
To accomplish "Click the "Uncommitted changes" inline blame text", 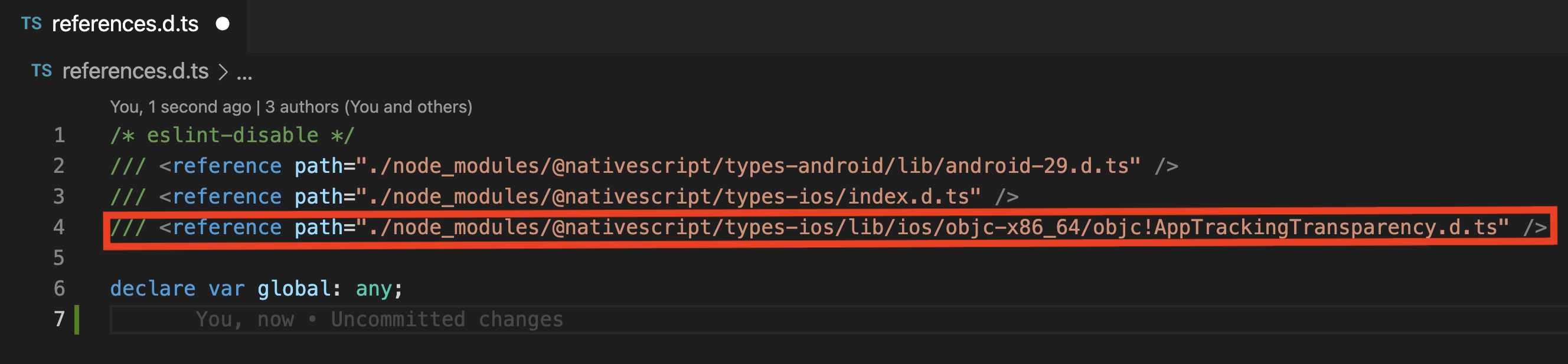I will tap(447, 320).
